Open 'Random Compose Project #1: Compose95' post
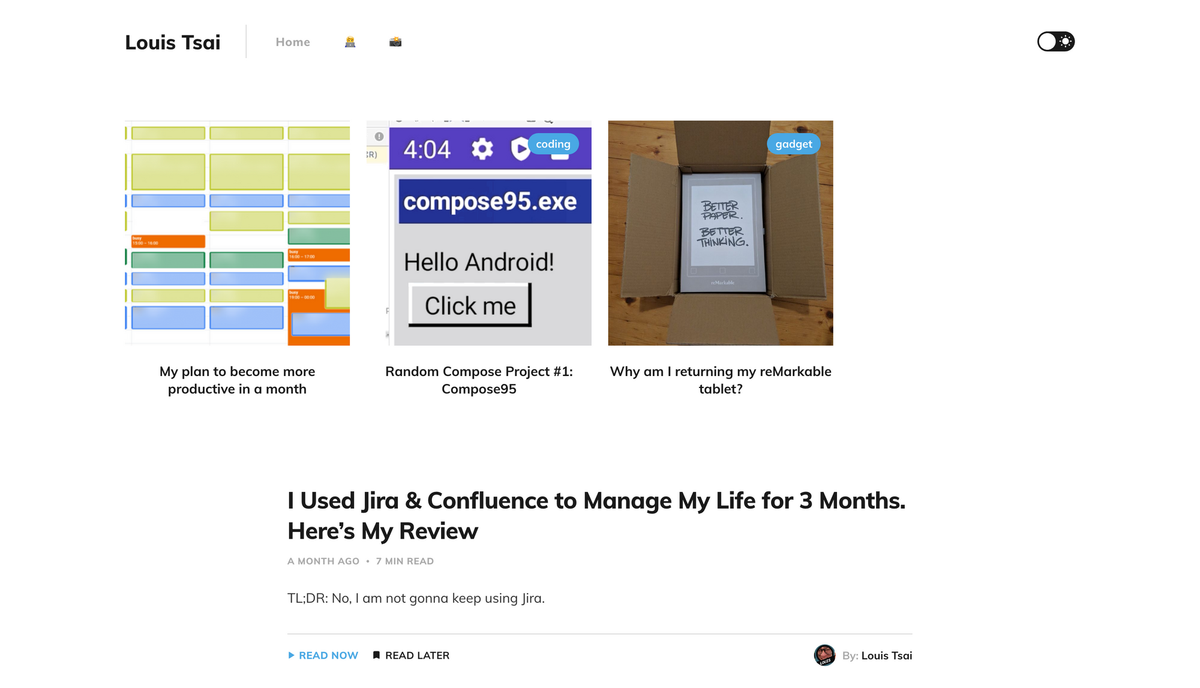The height and width of the screenshot is (688, 1200). [x=479, y=380]
